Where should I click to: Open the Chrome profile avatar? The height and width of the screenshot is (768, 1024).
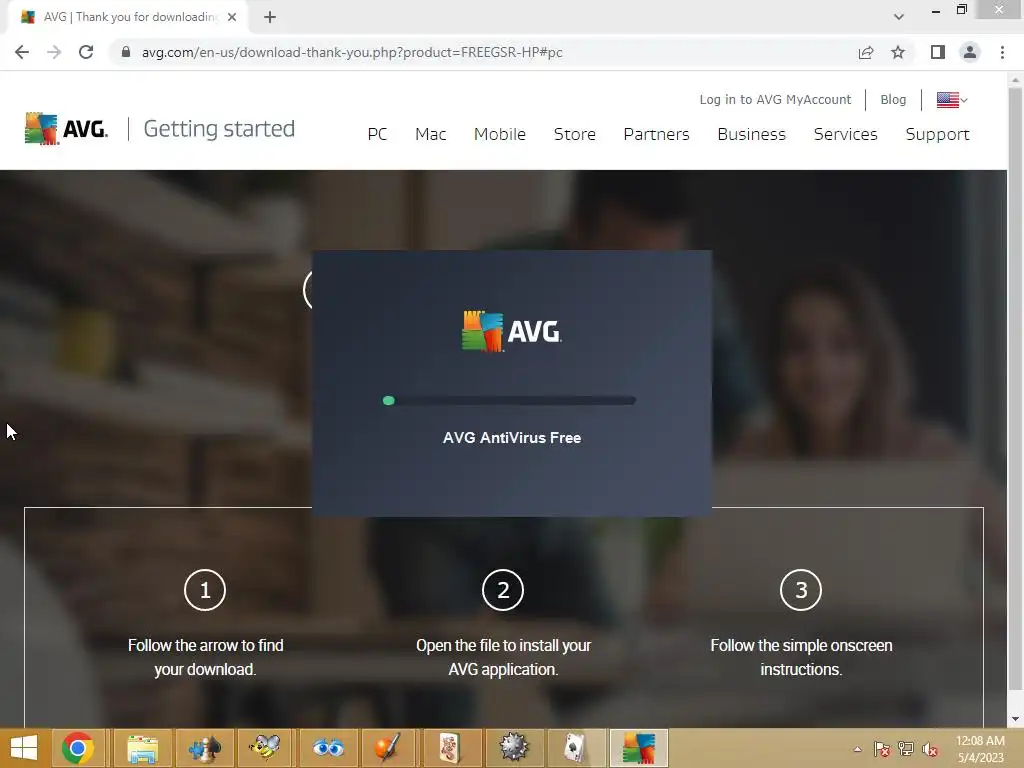pos(970,52)
